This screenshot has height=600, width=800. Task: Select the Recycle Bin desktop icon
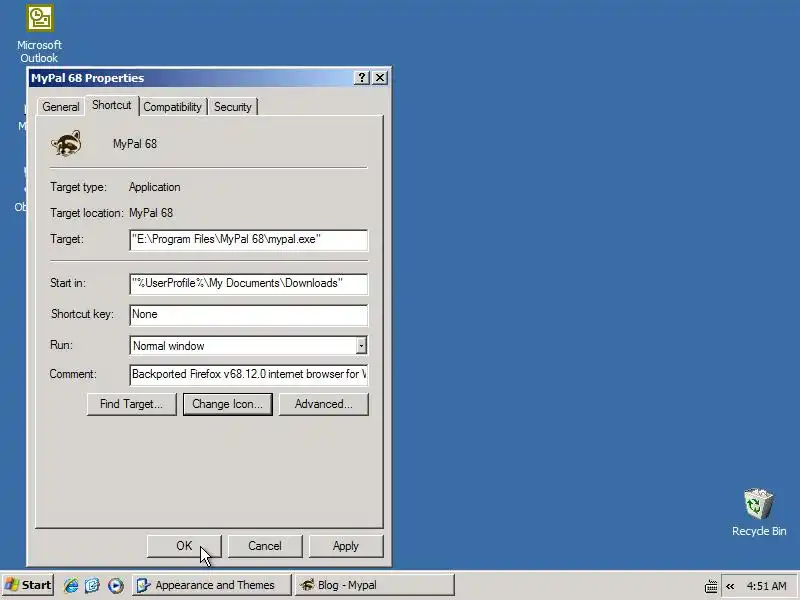[758, 512]
